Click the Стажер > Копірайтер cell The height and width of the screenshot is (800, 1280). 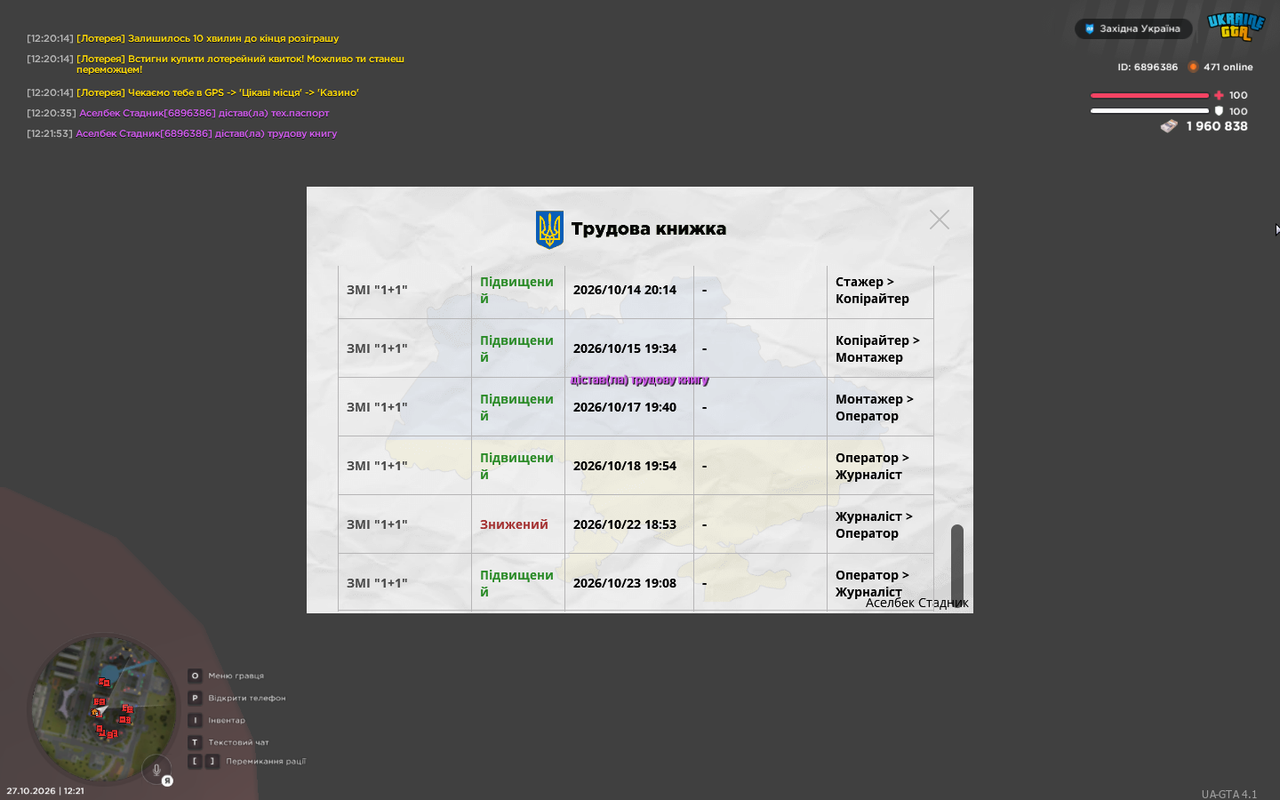(880, 290)
